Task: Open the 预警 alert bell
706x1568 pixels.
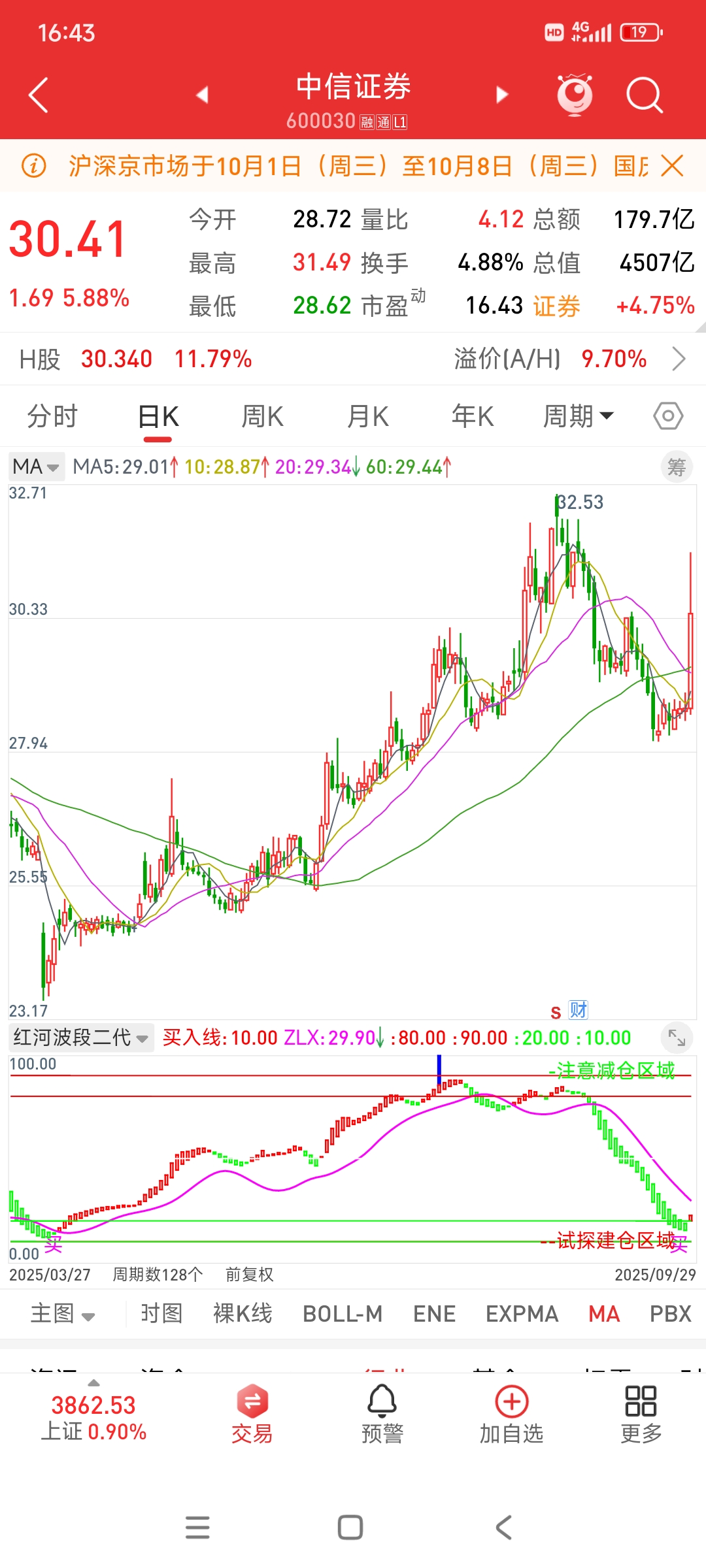Action: pos(382,1415)
